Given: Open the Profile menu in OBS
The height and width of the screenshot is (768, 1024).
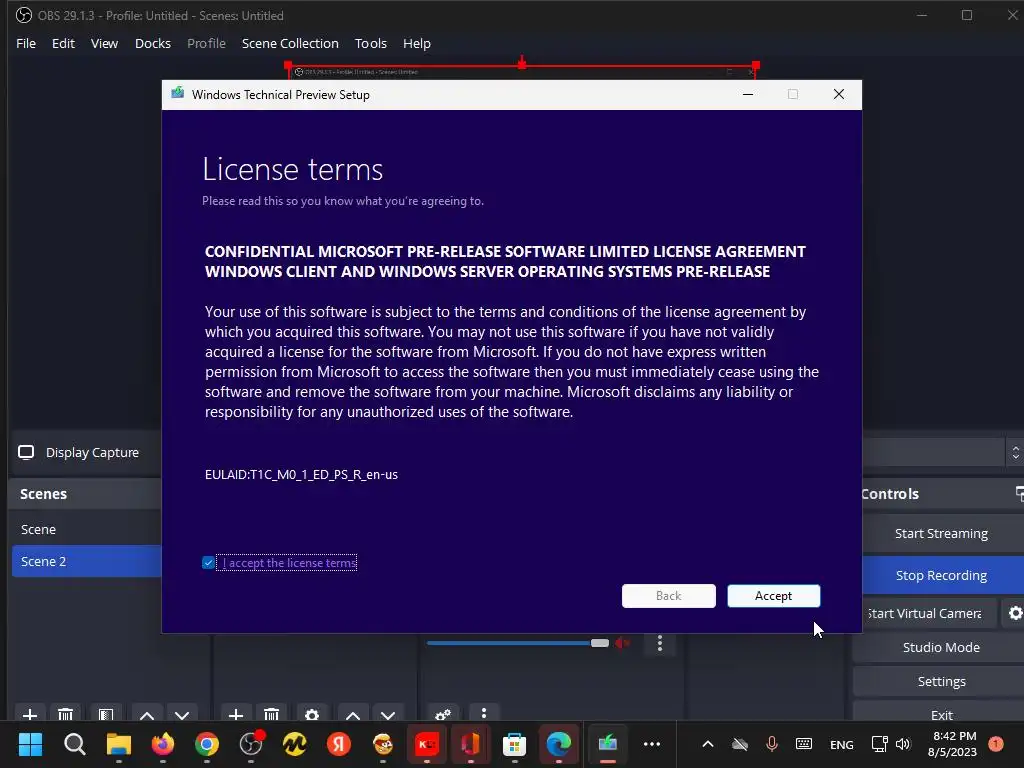Looking at the screenshot, I should 206,43.
